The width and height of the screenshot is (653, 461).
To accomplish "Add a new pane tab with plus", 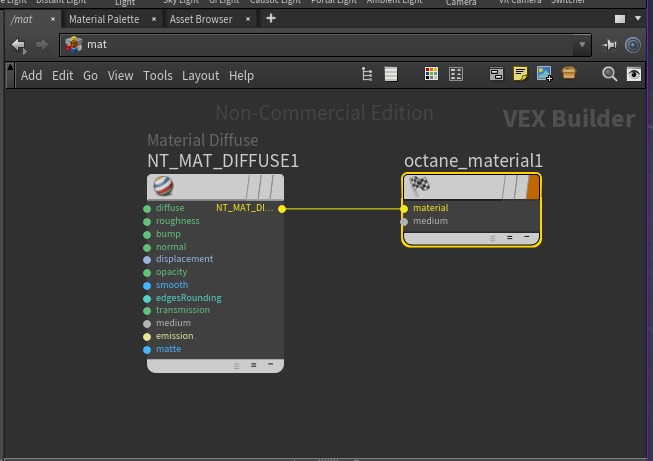I will 271,18.
